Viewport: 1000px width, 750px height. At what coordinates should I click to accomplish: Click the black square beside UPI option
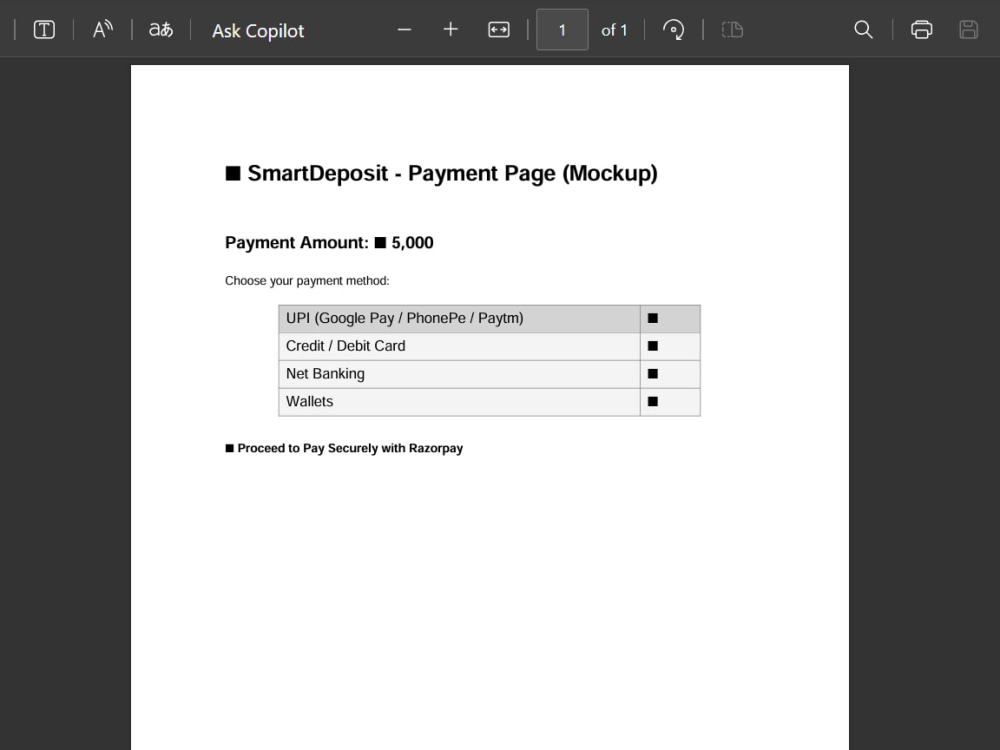point(652,318)
